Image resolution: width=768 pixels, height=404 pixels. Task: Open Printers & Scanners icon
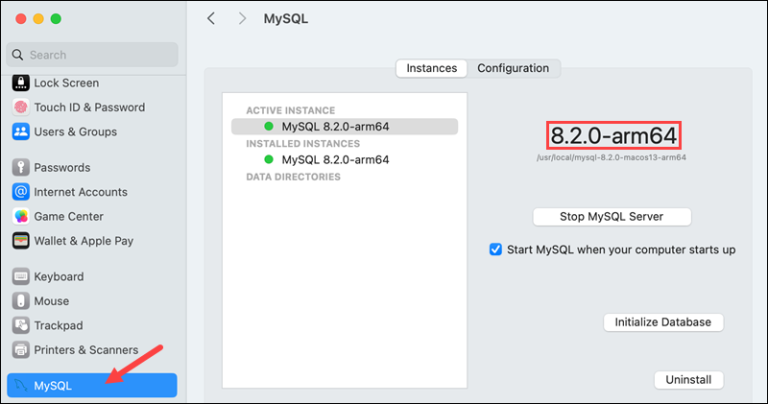tap(21, 350)
